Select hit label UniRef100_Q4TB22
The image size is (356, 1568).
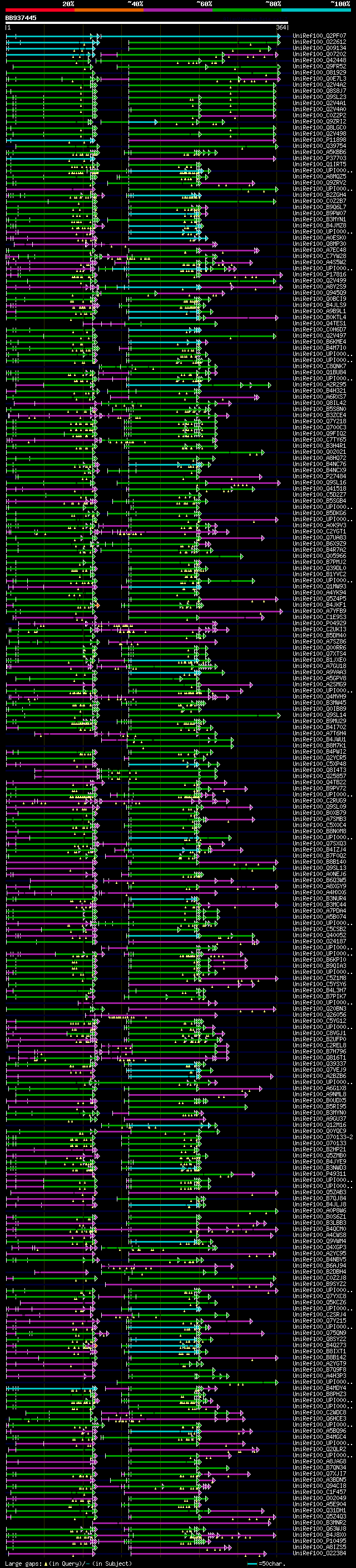(x=319, y=782)
